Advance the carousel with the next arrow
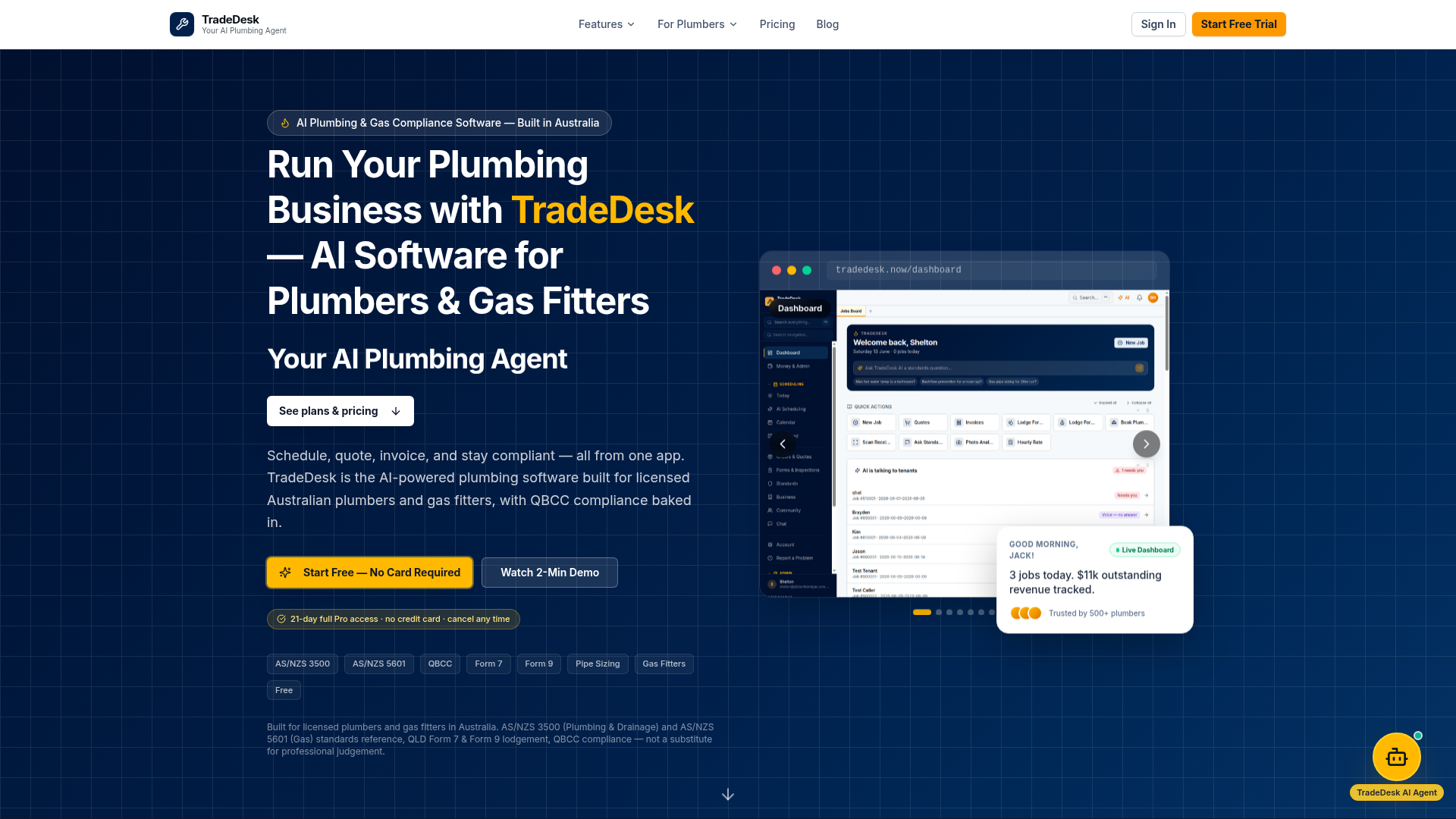1456x819 pixels. click(1146, 444)
